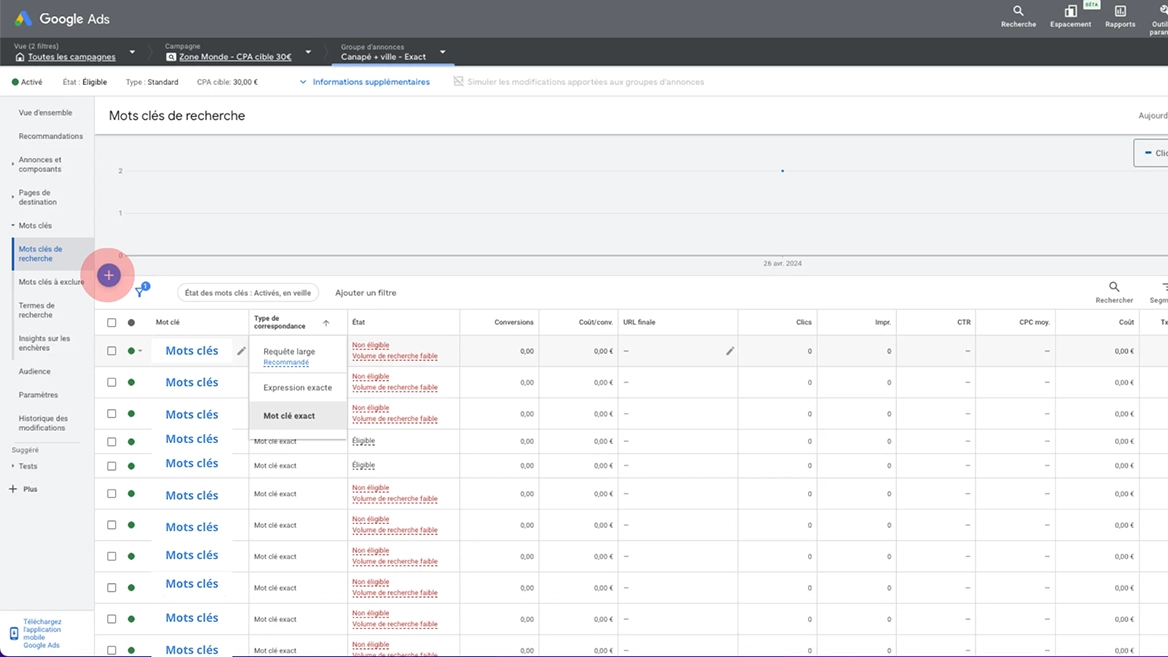The width and height of the screenshot is (1168, 657).
Task: Click Plus at the bottom of the sidebar
Action: tap(23, 489)
